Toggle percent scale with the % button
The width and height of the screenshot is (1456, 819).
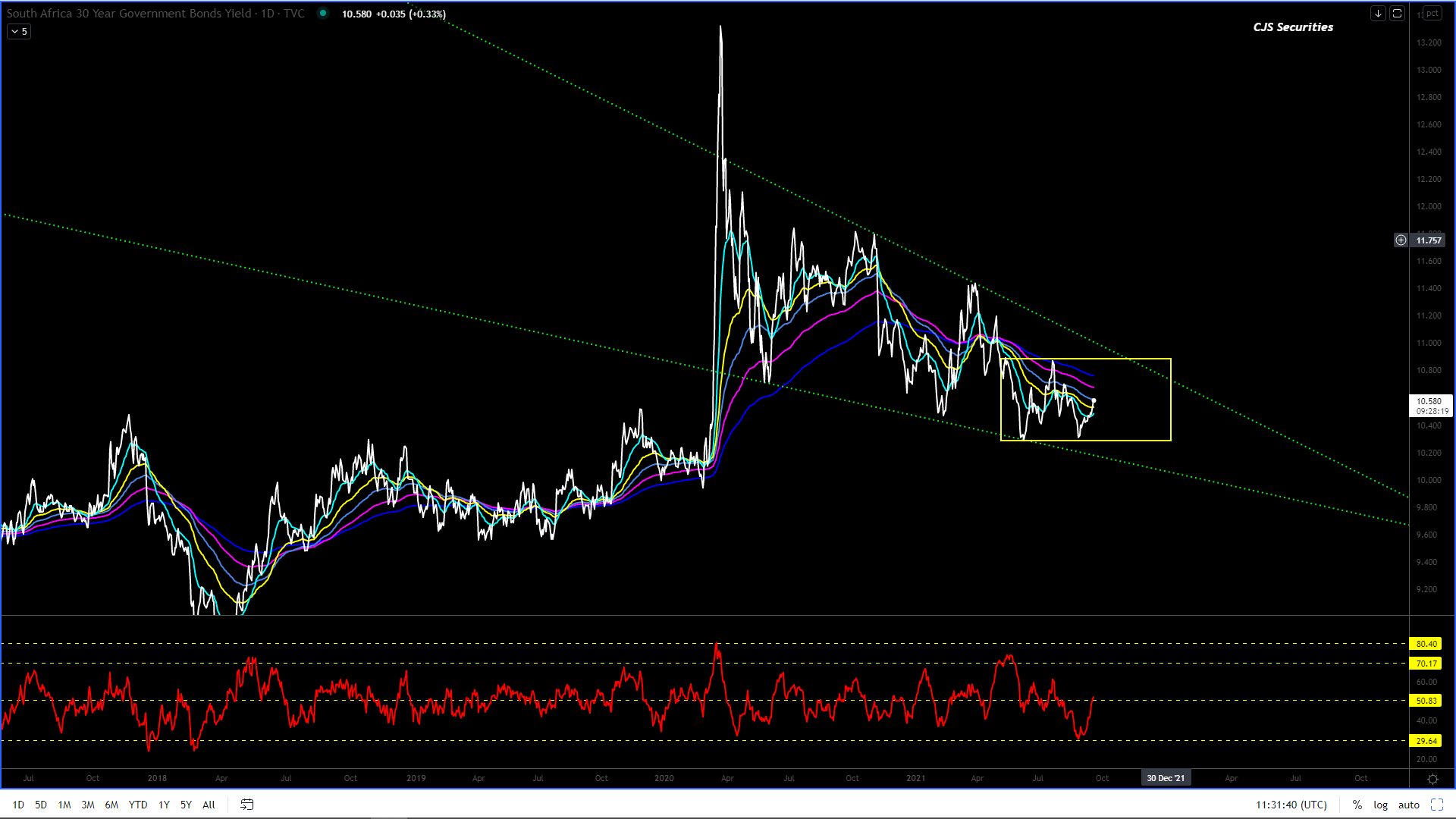click(x=1357, y=805)
